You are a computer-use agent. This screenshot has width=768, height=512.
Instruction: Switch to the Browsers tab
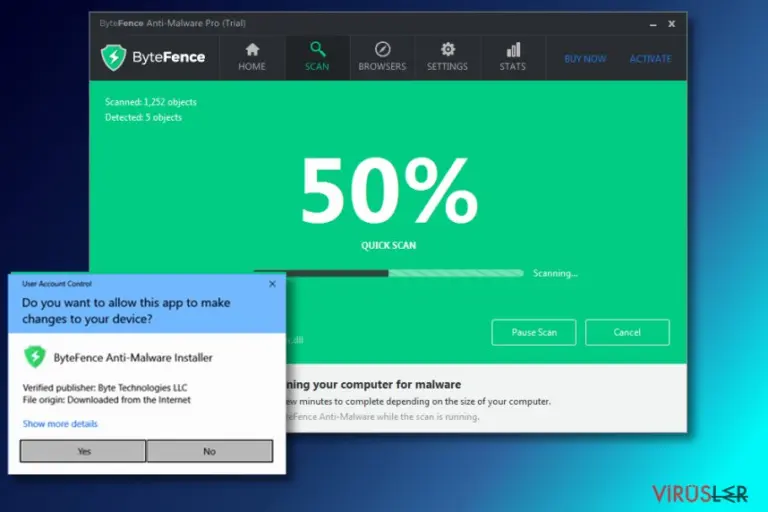(x=382, y=57)
